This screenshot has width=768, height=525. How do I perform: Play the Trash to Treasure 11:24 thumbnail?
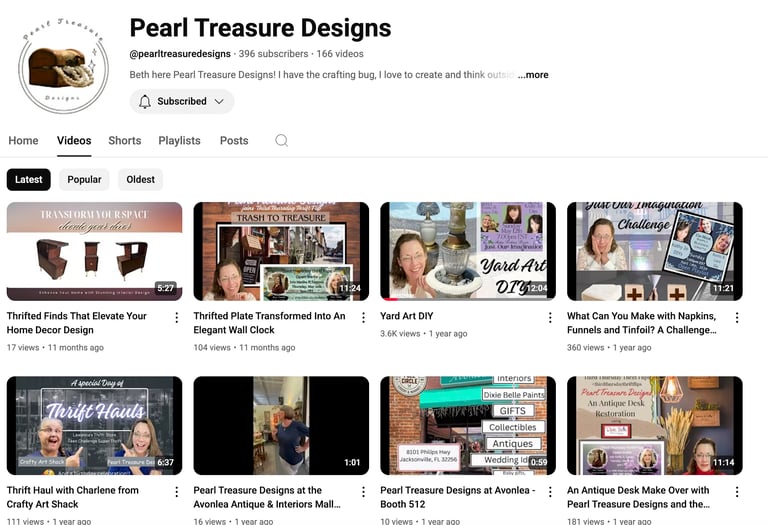pos(281,251)
